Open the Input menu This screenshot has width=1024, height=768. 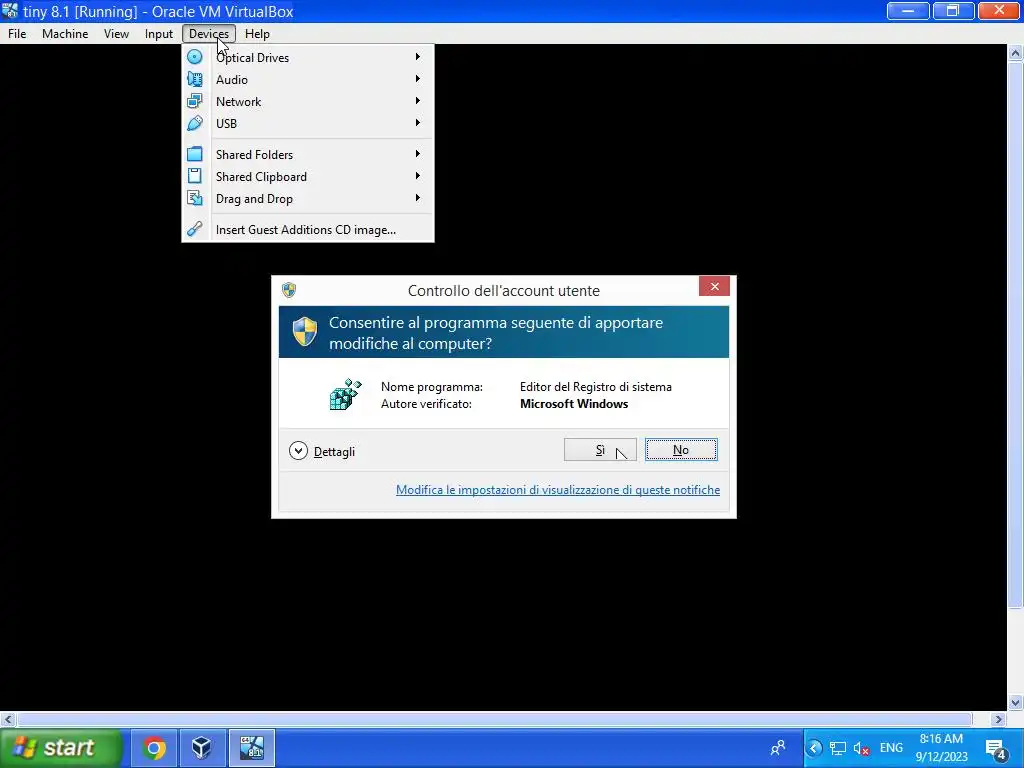point(159,34)
